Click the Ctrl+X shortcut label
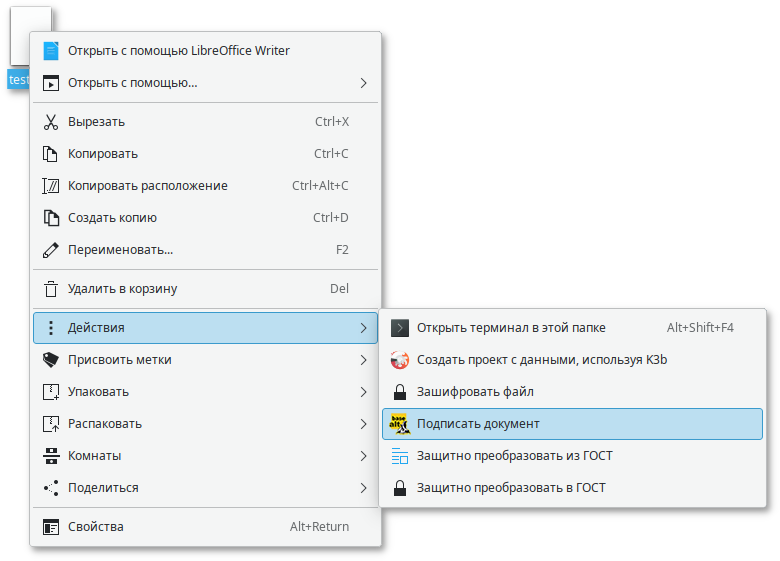This screenshot has height=561, width=780. coord(332,122)
